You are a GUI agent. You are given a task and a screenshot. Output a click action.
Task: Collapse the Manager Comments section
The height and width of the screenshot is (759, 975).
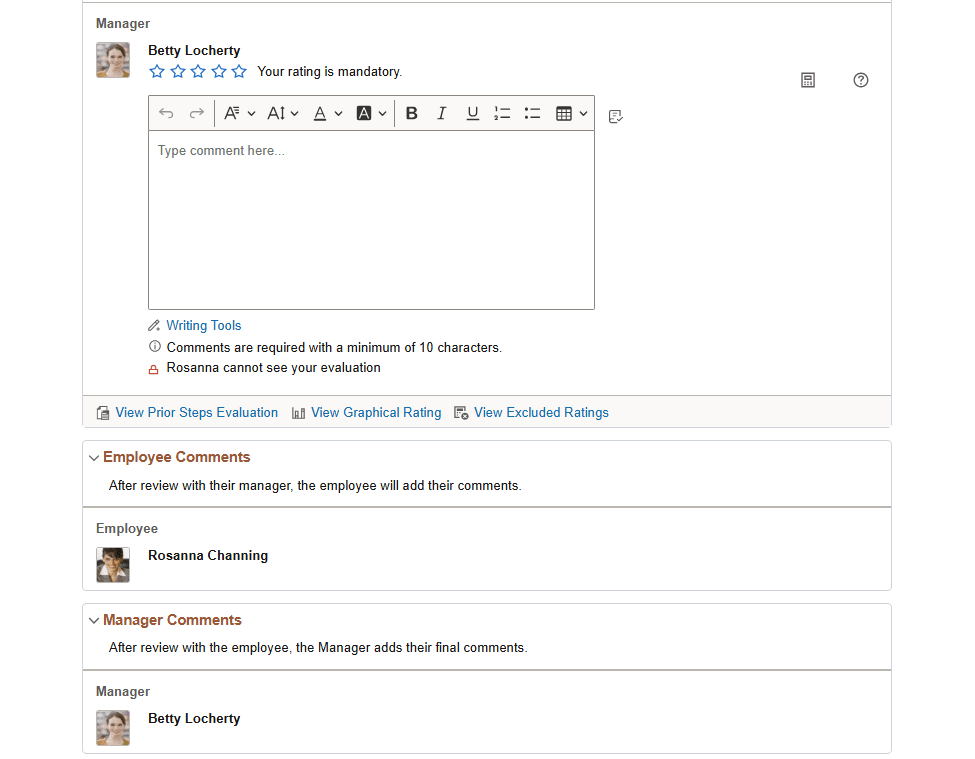tap(93, 620)
